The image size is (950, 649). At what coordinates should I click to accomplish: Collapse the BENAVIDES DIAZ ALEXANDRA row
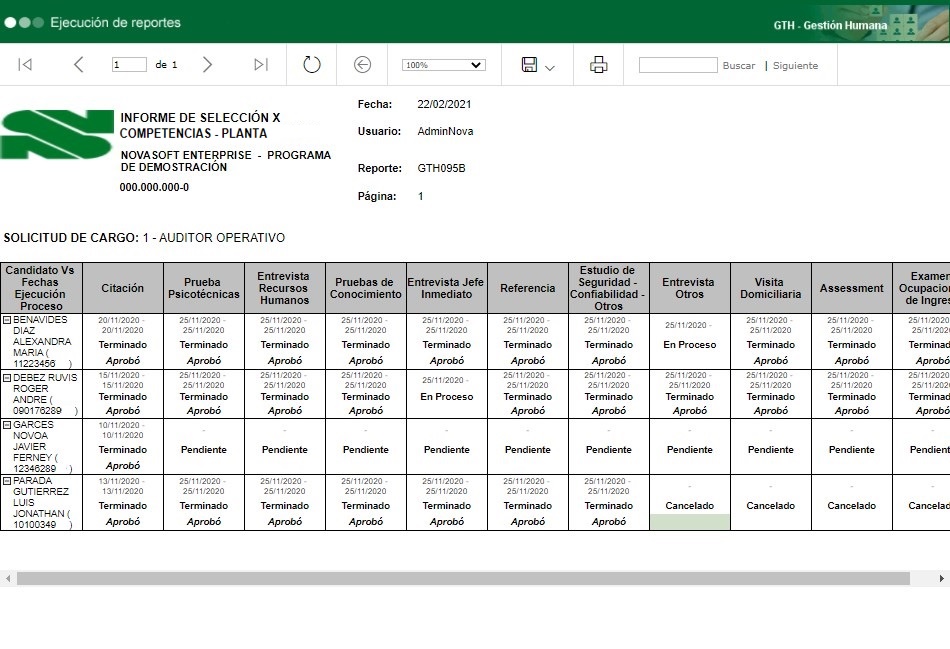pyautogui.click(x=7, y=320)
